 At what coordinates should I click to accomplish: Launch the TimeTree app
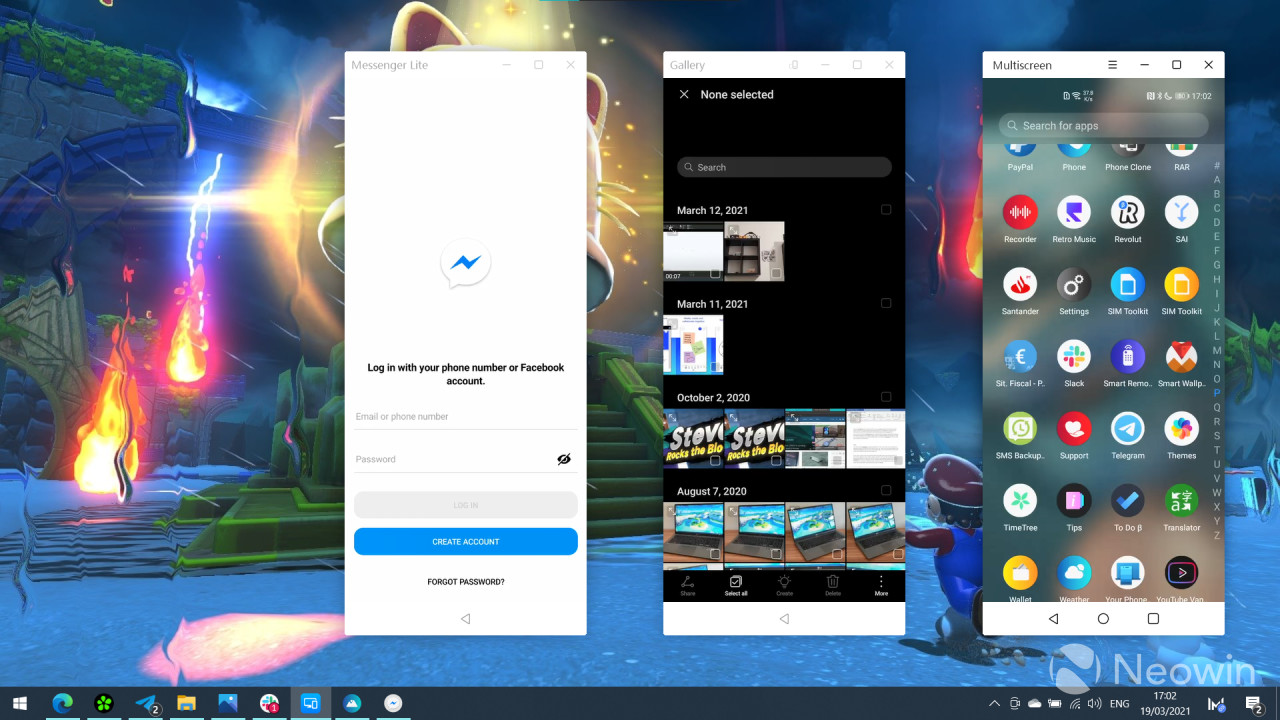[1020, 500]
